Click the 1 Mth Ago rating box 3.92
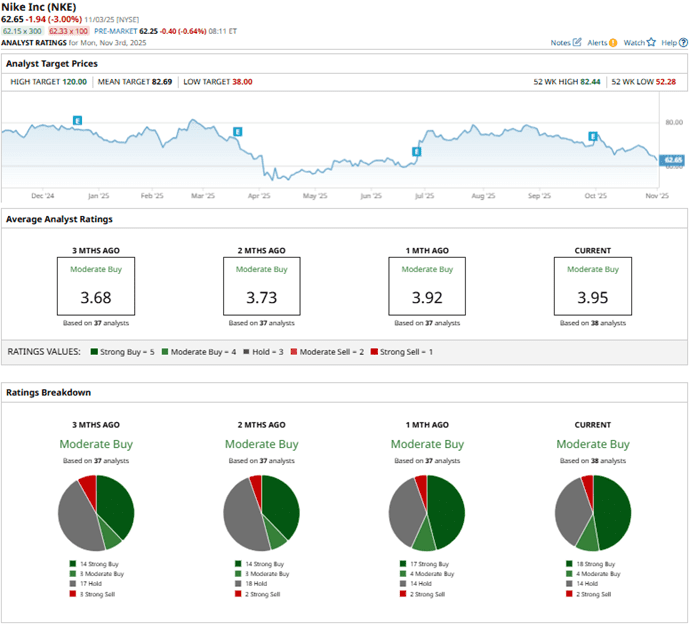 pyautogui.click(x=427, y=286)
